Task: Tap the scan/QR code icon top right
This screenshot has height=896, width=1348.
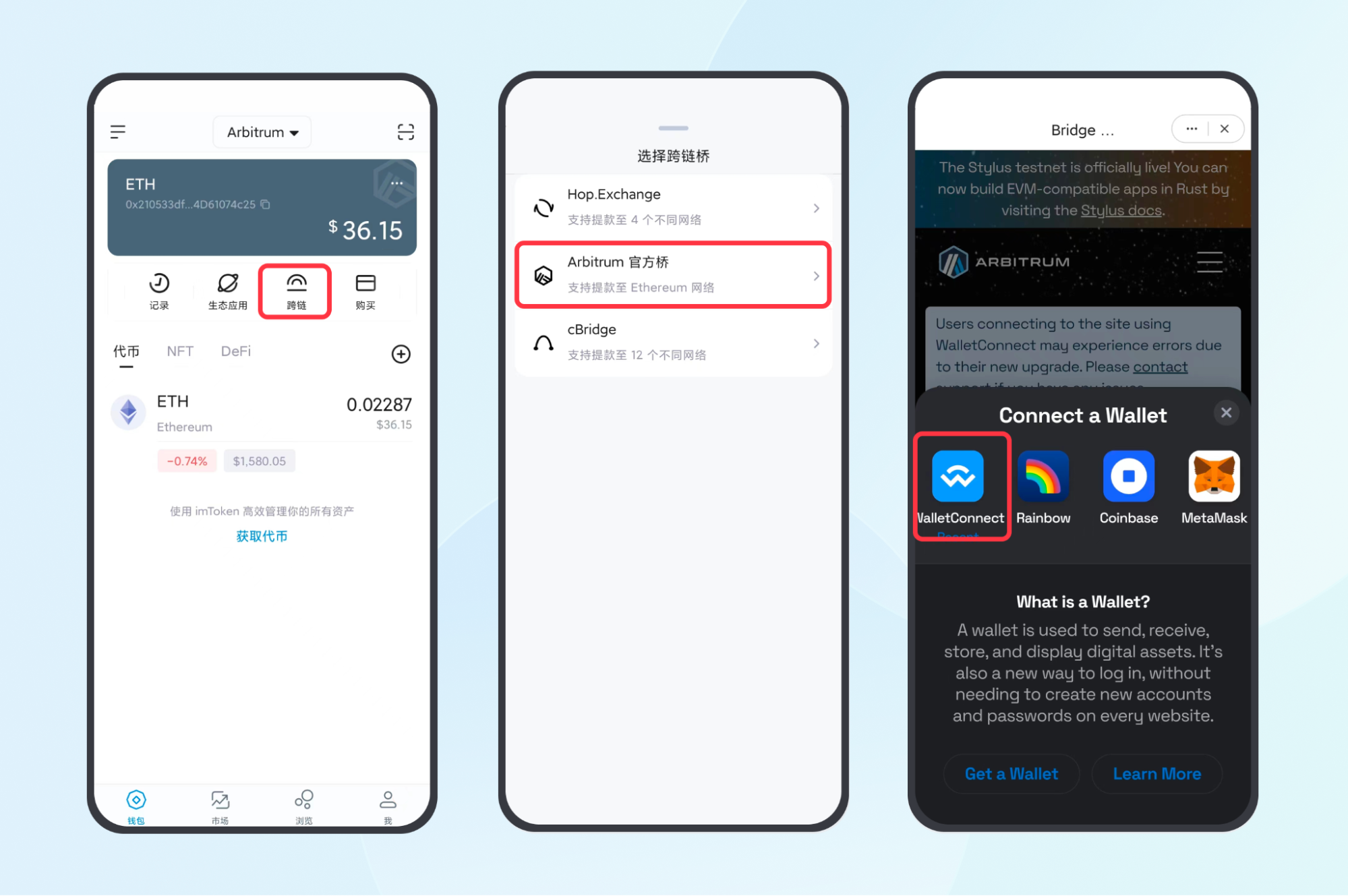Action: point(405,131)
